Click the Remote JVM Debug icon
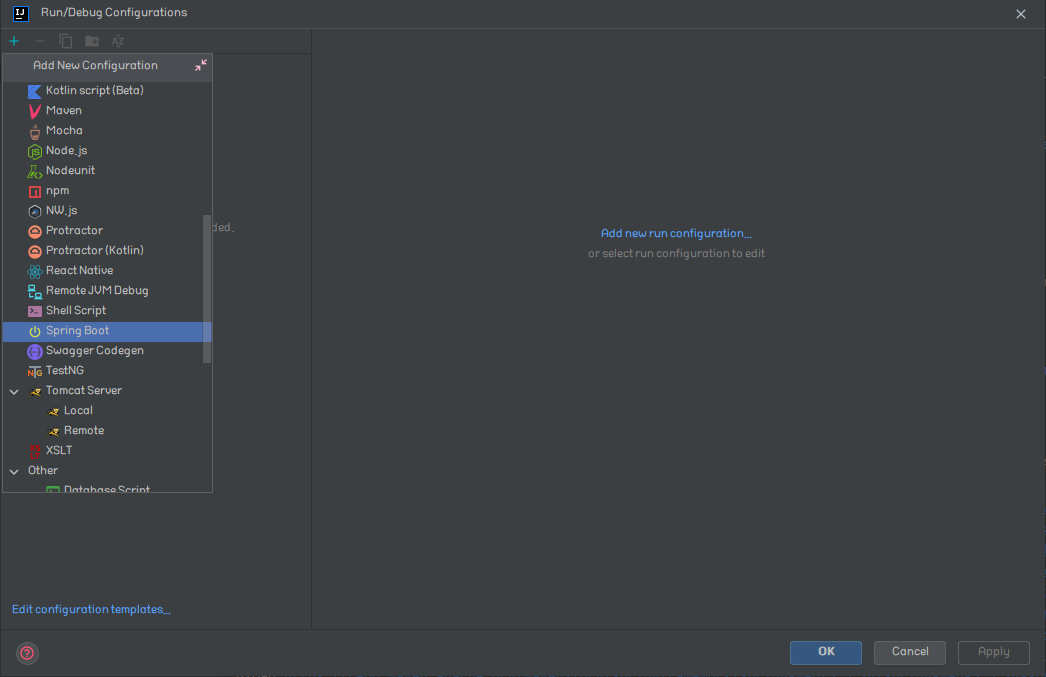 [35, 291]
